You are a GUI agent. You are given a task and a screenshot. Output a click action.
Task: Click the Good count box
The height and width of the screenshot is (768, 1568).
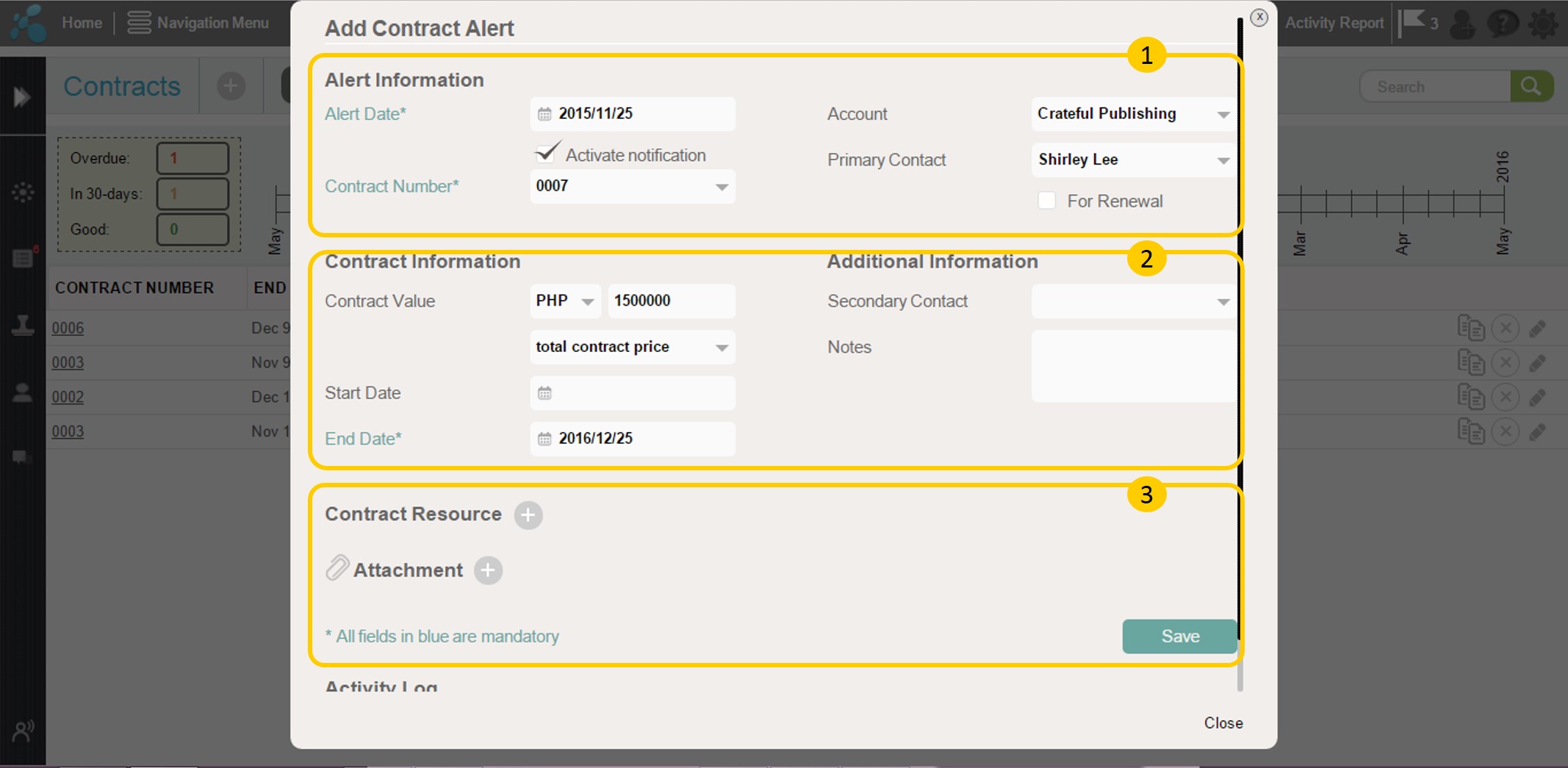pos(193,229)
